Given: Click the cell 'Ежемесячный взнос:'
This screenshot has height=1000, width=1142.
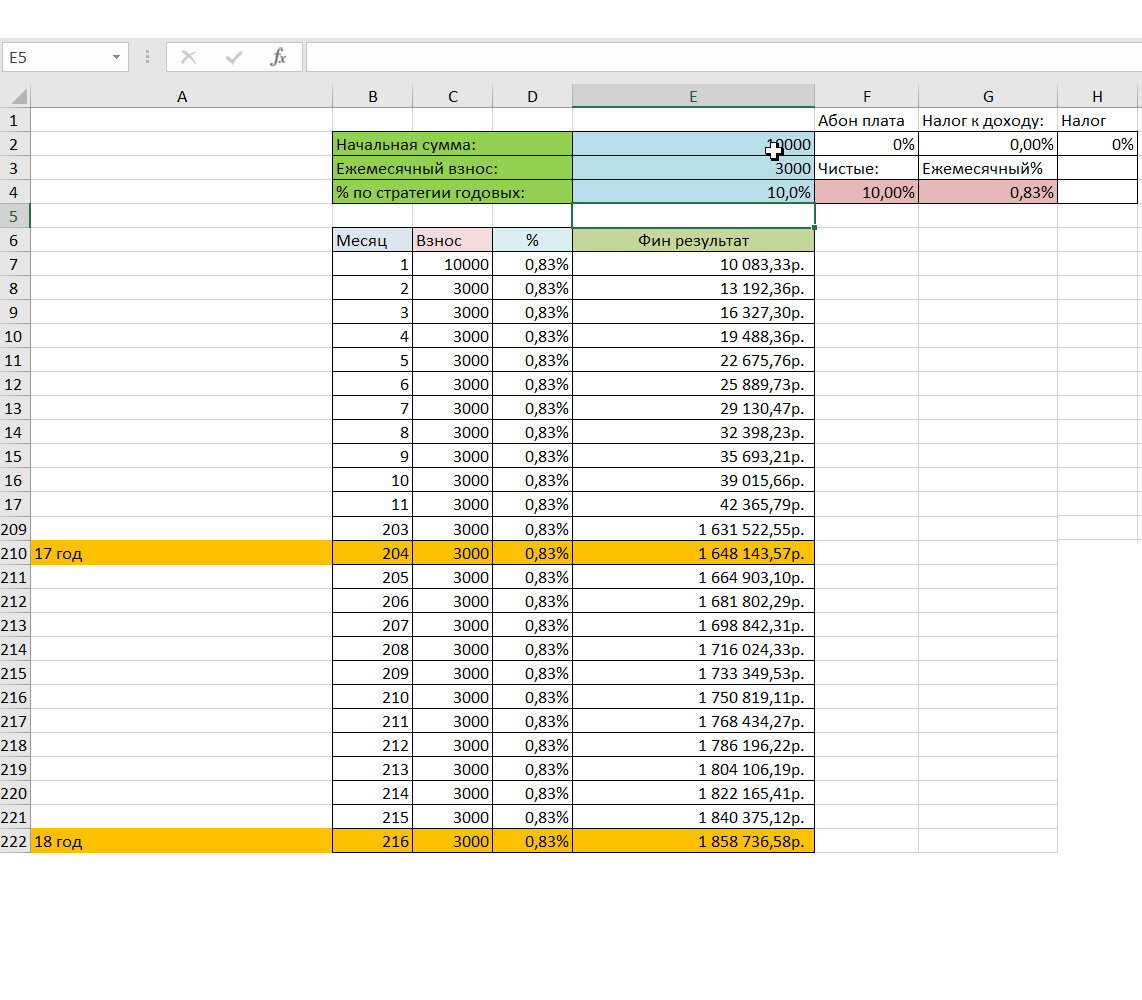Looking at the screenshot, I should [x=452, y=168].
